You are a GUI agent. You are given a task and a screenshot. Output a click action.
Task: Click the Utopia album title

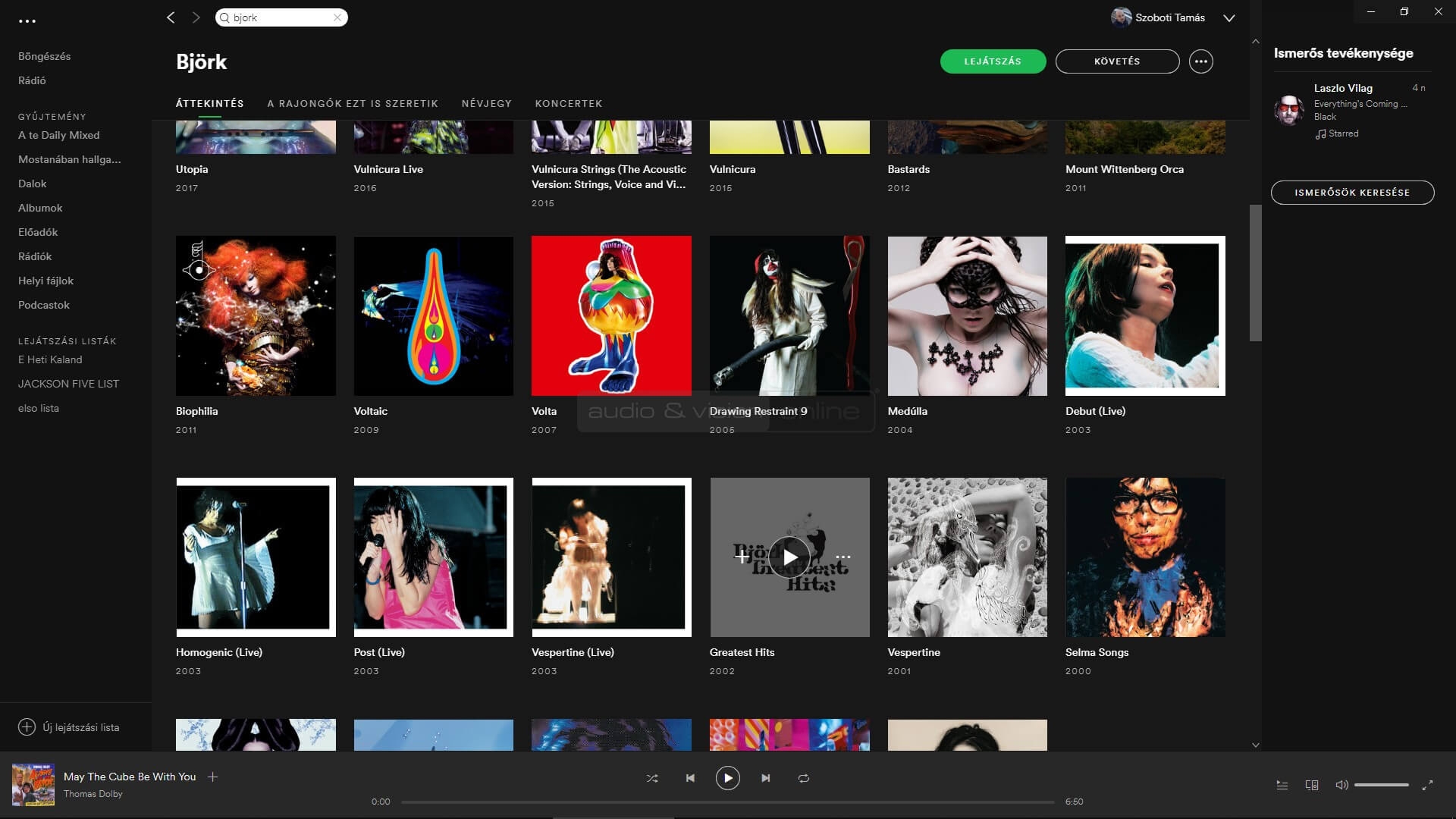[x=192, y=169]
